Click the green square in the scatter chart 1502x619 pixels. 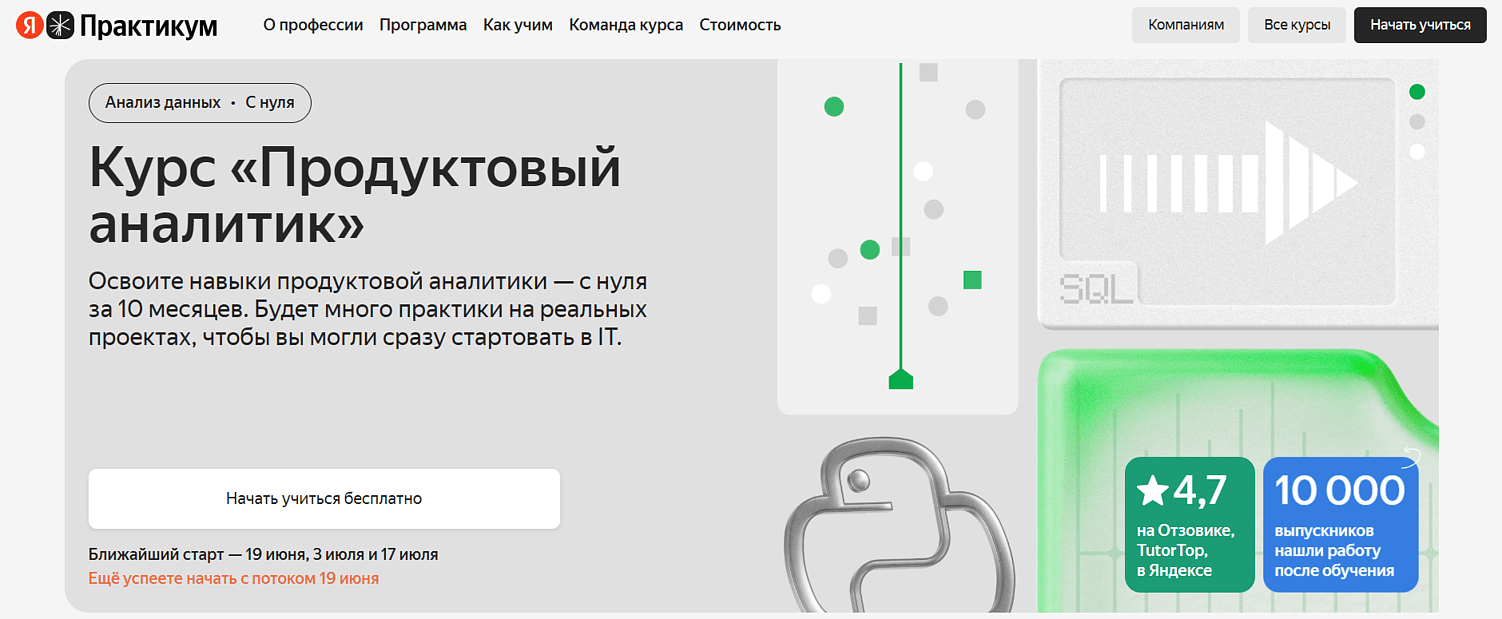pyautogui.click(x=972, y=280)
